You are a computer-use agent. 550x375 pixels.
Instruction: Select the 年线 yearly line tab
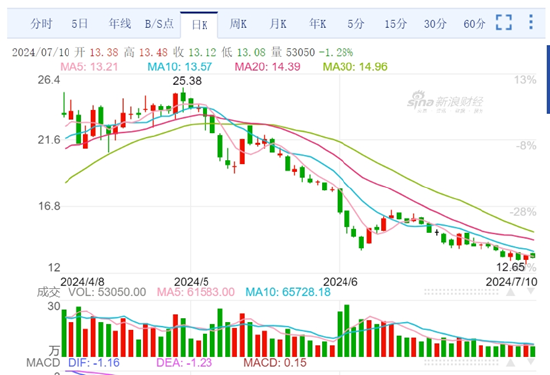[x=120, y=24]
